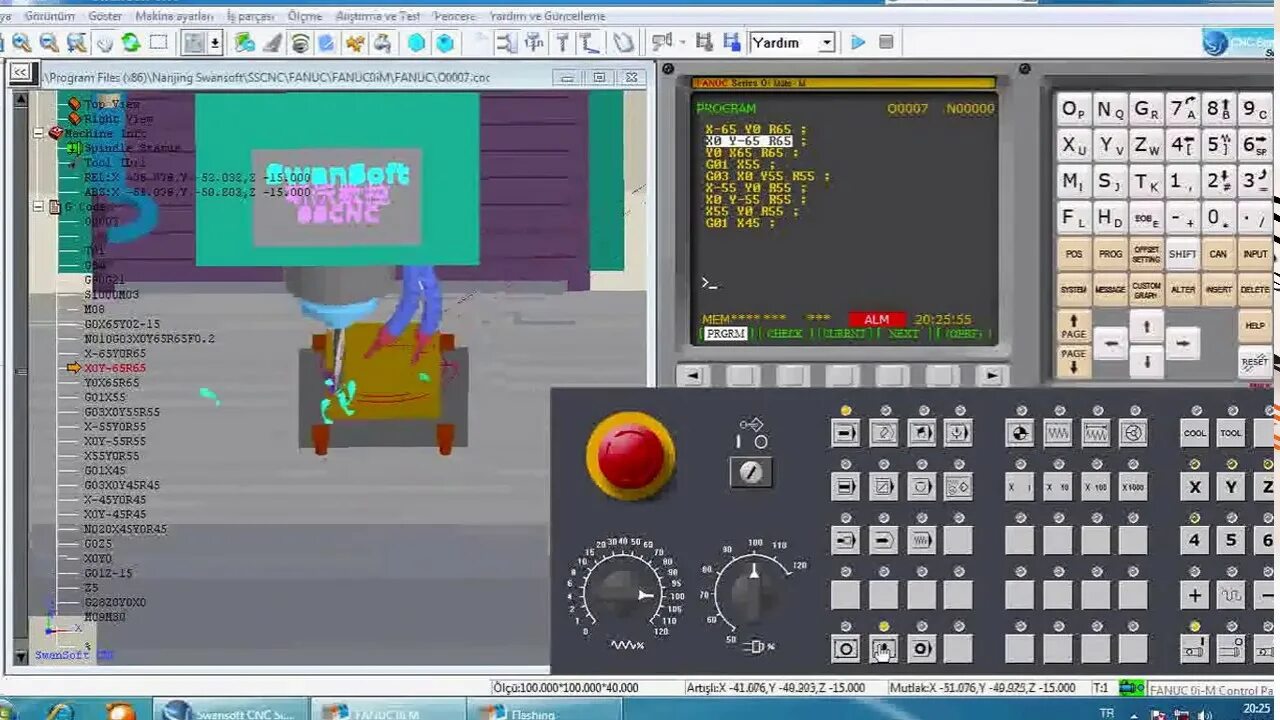Click the left-arrow softkey under CRT
The height and width of the screenshot is (720, 1280).
[x=694, y=376]
